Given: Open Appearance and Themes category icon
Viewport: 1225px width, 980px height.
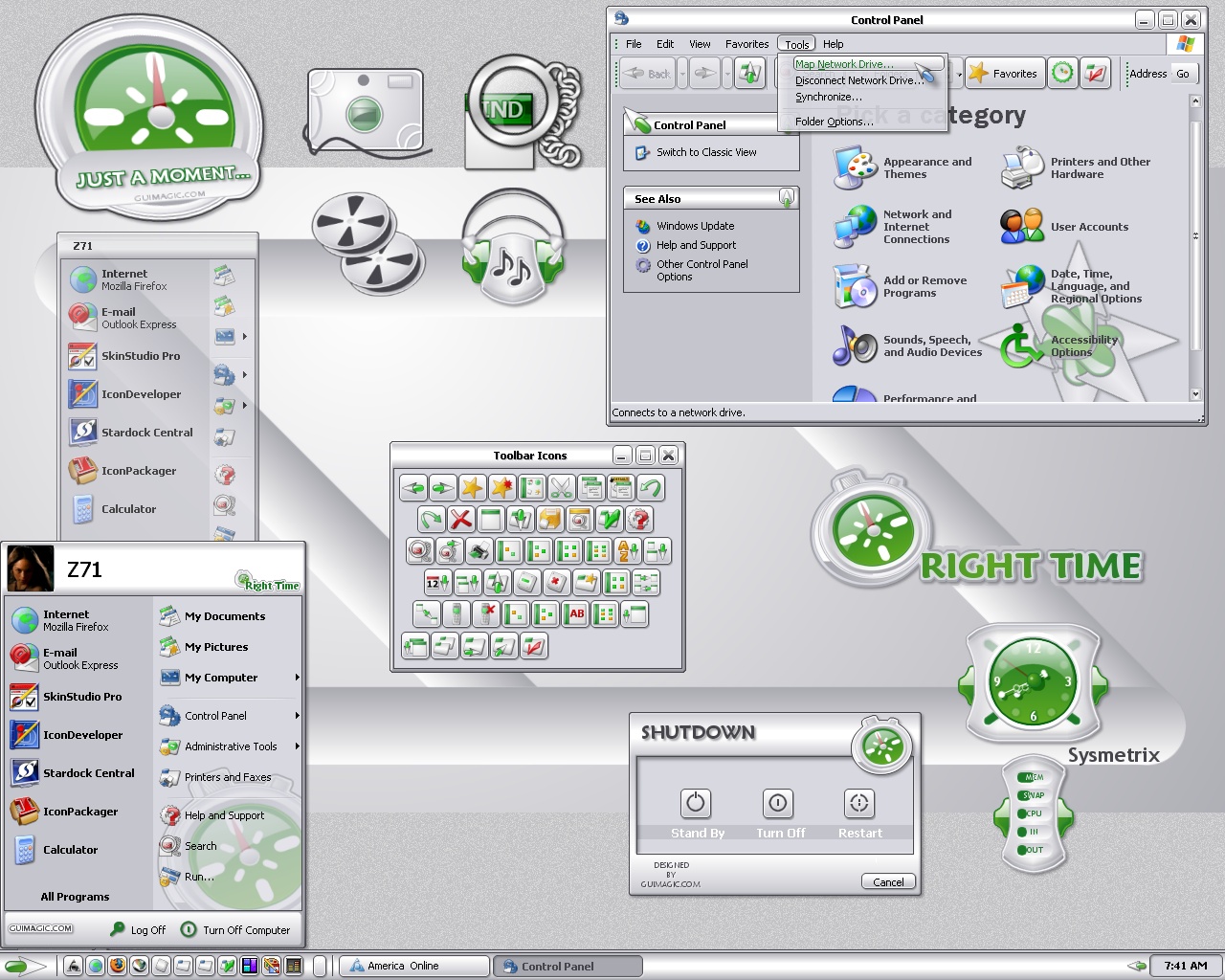Looking at the screenshot, I should 855,168.
